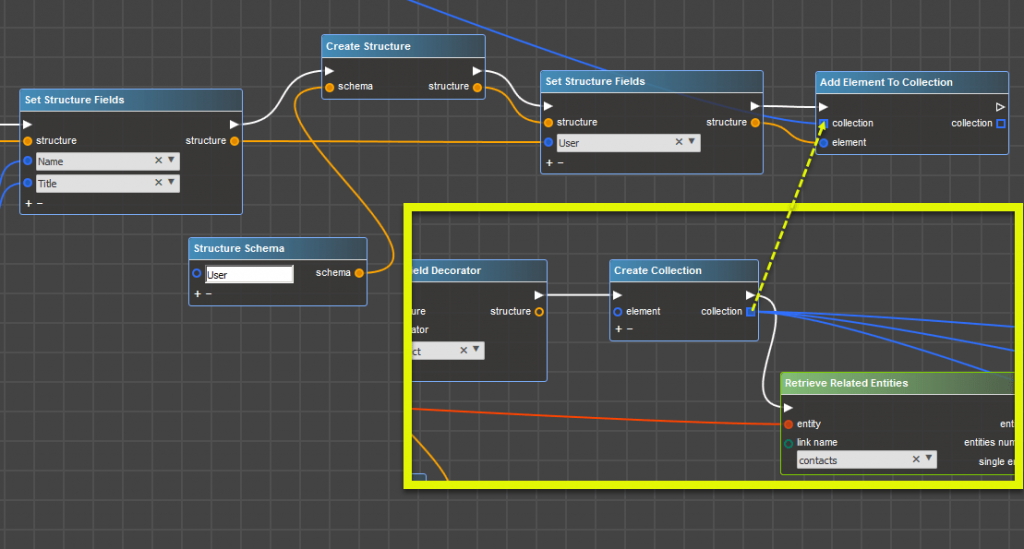Click the User text field in Structure Schema
The image size is (1024, 549).
click(249, 274)
